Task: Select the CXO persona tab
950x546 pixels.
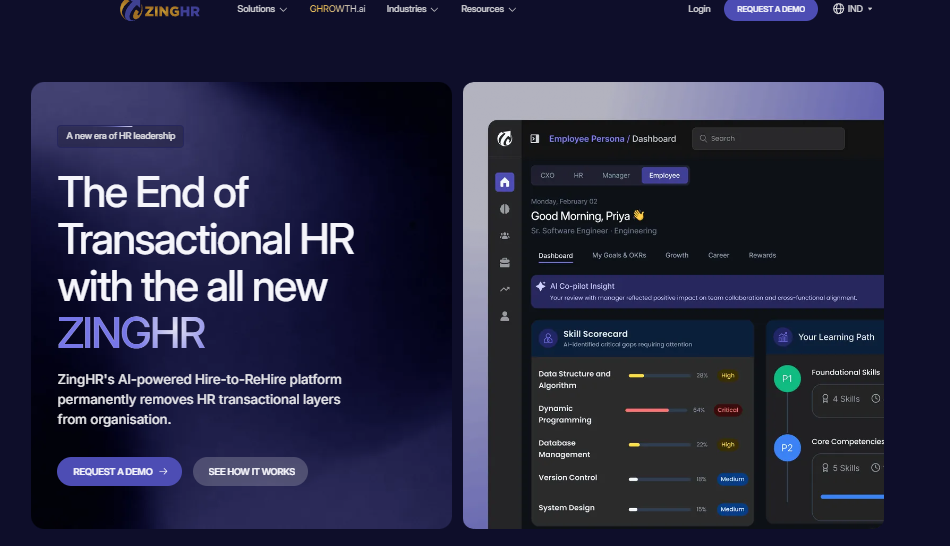Action: coord(547,176)
